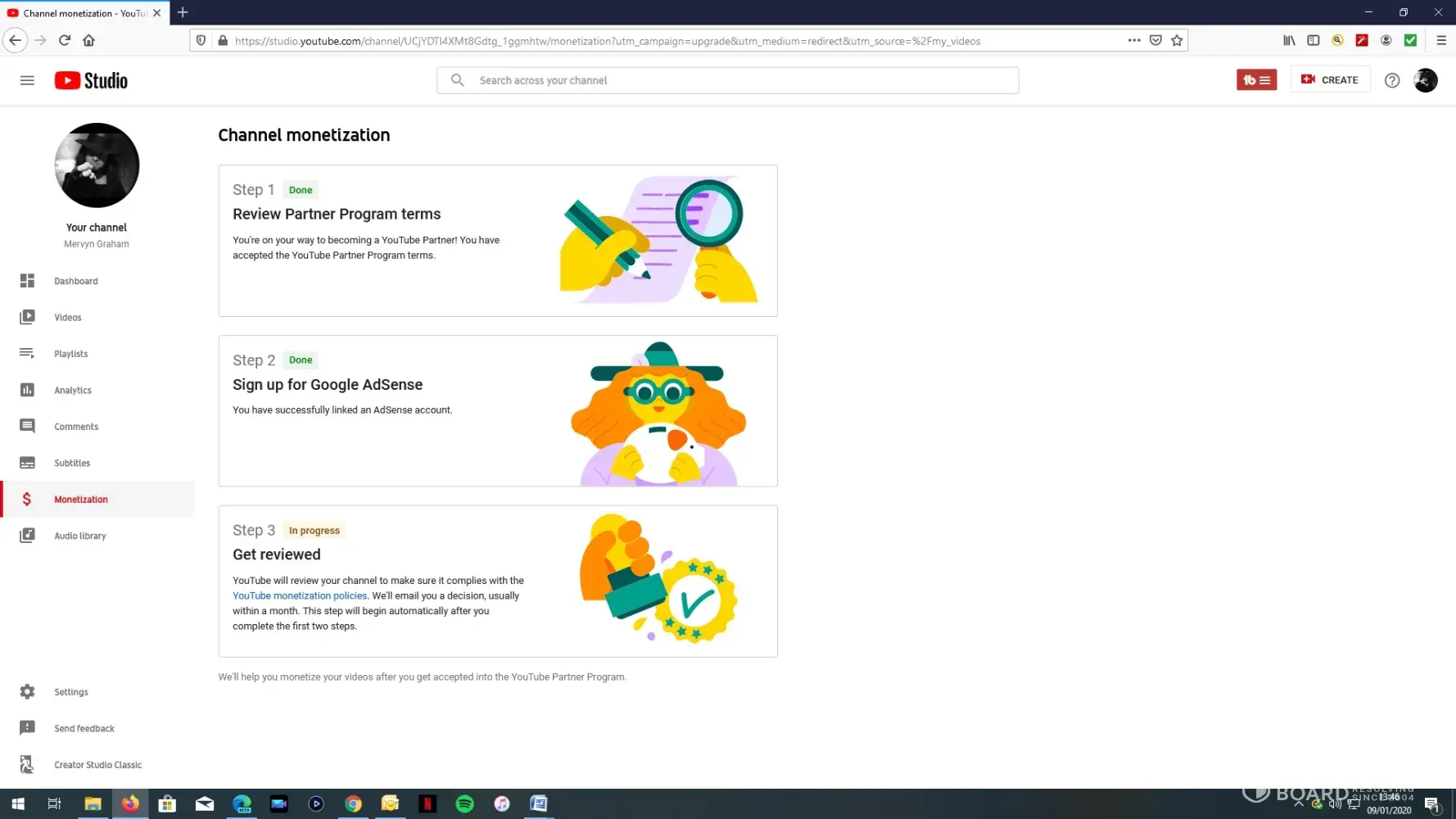Toggle the hamburger navigation menu
The image size is (1456, 819).
[27, 80]
